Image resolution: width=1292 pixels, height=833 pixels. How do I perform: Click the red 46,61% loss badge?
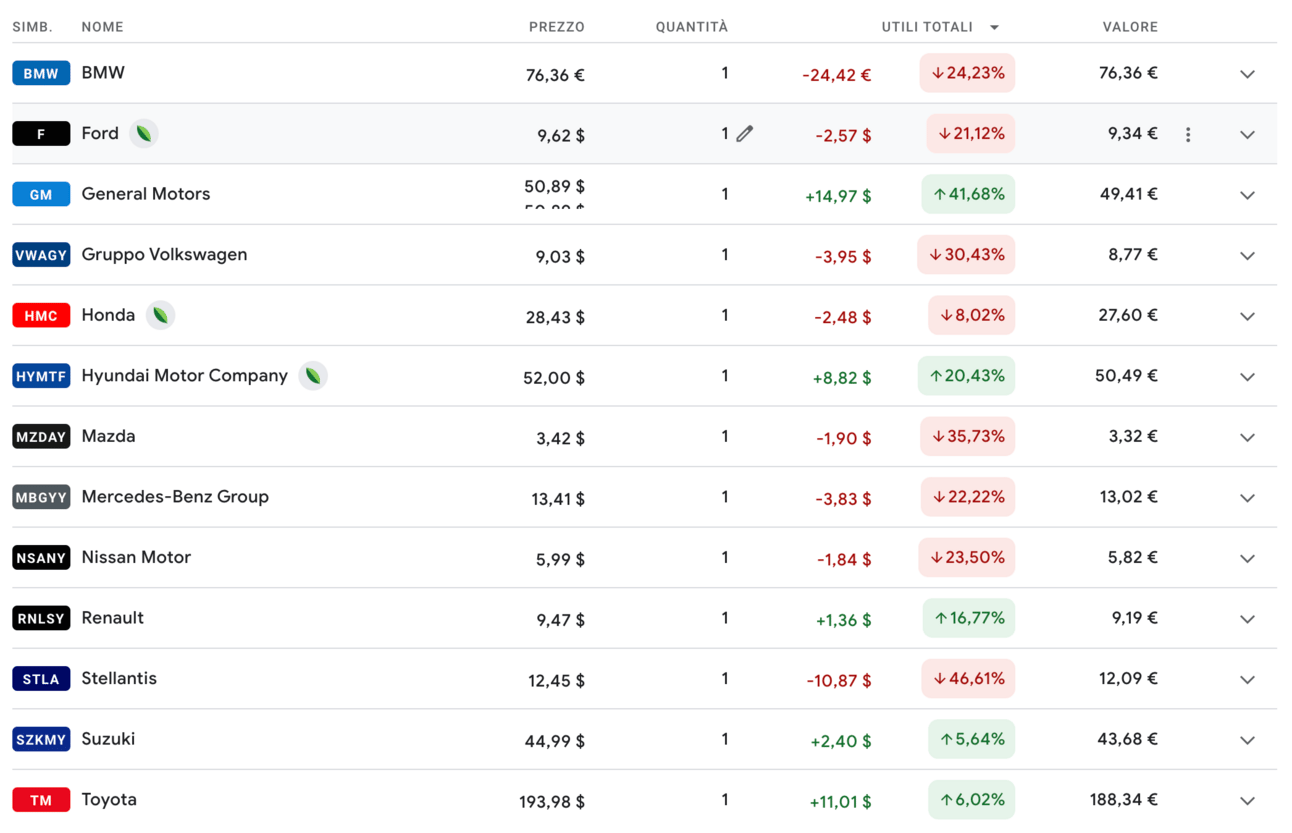(968, 679)
